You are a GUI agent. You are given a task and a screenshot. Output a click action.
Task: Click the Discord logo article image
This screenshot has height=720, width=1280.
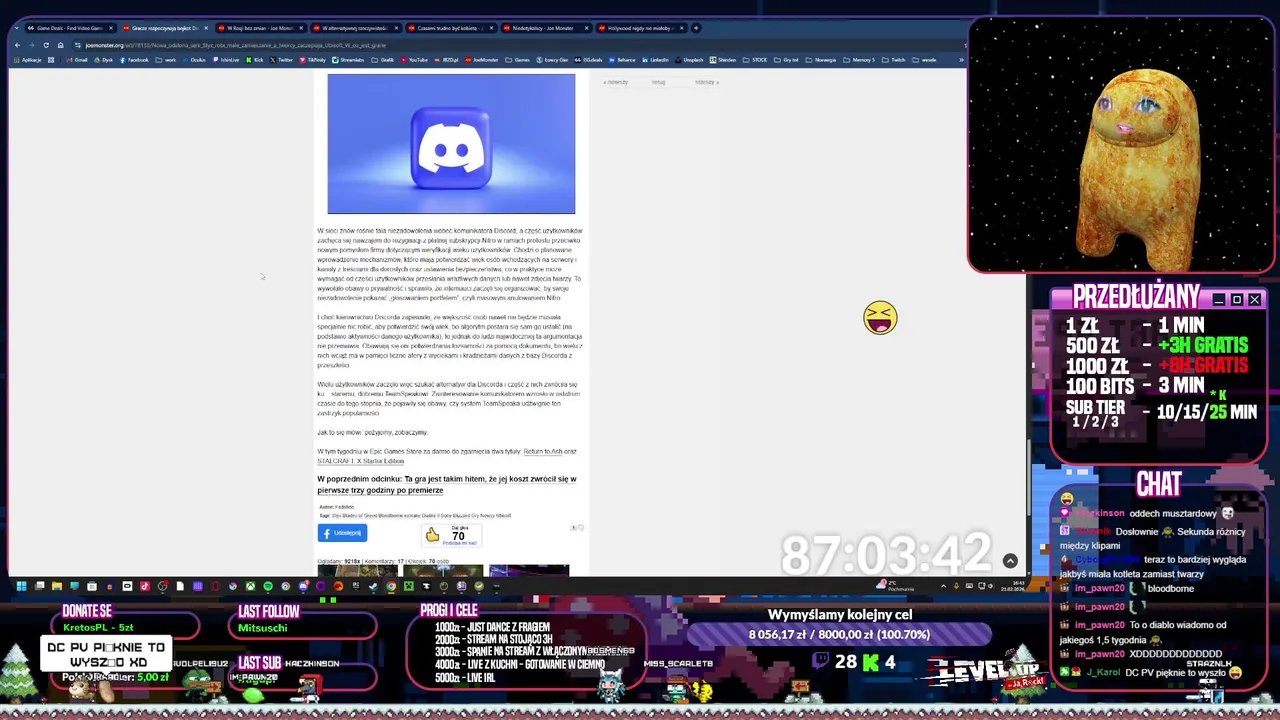pyautogui.click(x=451, y=144)
